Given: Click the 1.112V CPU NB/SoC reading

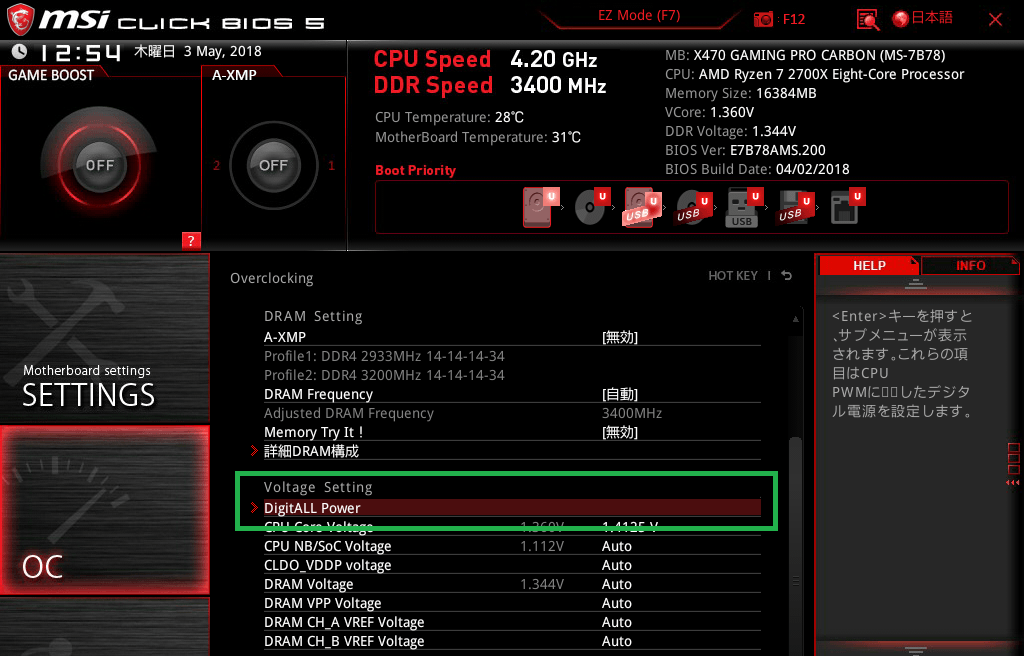Looking at the screenshot, I should point(542,546).
